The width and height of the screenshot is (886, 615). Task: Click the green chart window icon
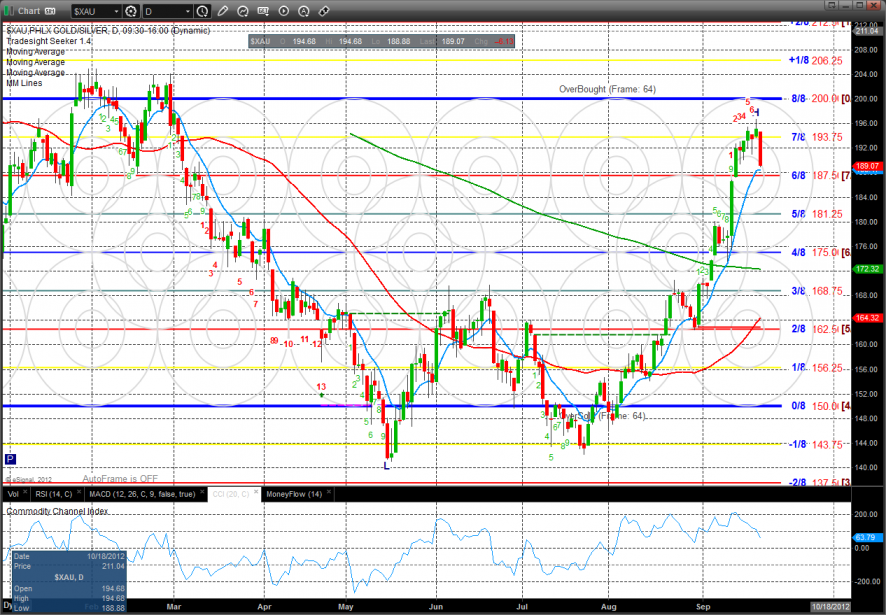(x=8, y=10)
